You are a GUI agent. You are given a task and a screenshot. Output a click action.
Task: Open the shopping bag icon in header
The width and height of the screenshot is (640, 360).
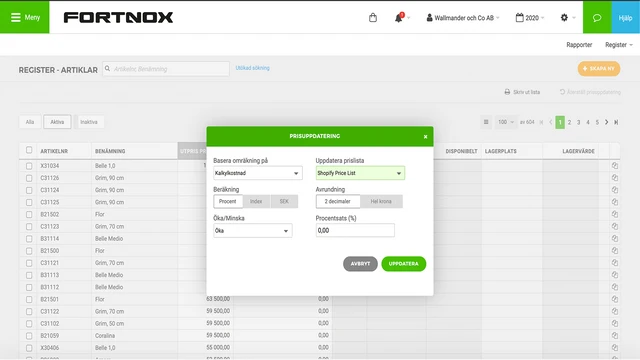tap(373, 18)
